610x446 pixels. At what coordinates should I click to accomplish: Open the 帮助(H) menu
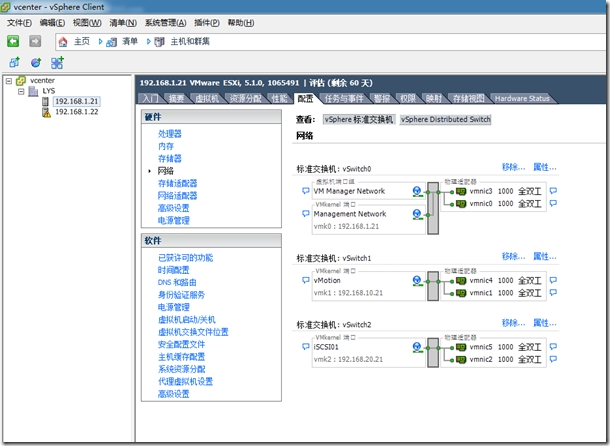(241, 23)
